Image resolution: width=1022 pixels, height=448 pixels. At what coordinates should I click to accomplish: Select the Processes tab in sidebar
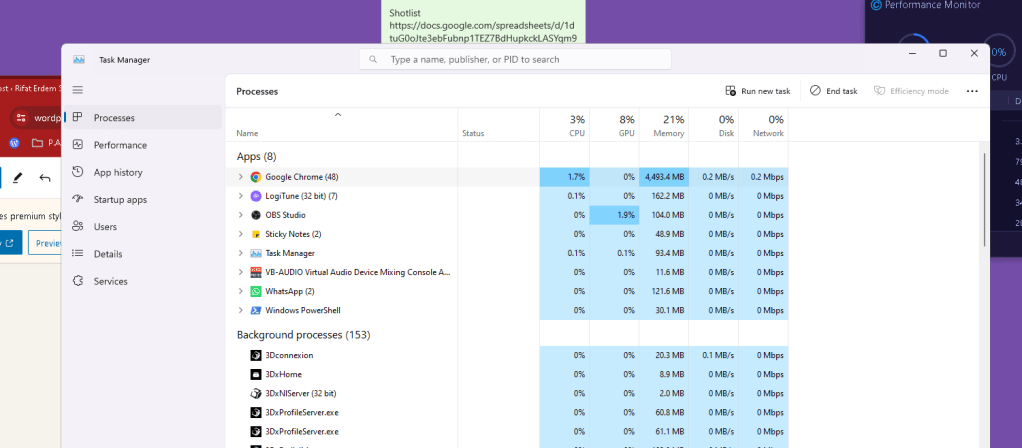coord(143,118)
